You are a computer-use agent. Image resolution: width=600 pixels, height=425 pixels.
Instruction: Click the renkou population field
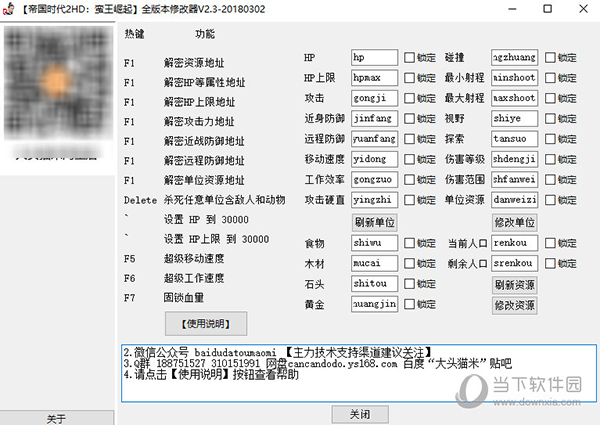click(515, 243)
